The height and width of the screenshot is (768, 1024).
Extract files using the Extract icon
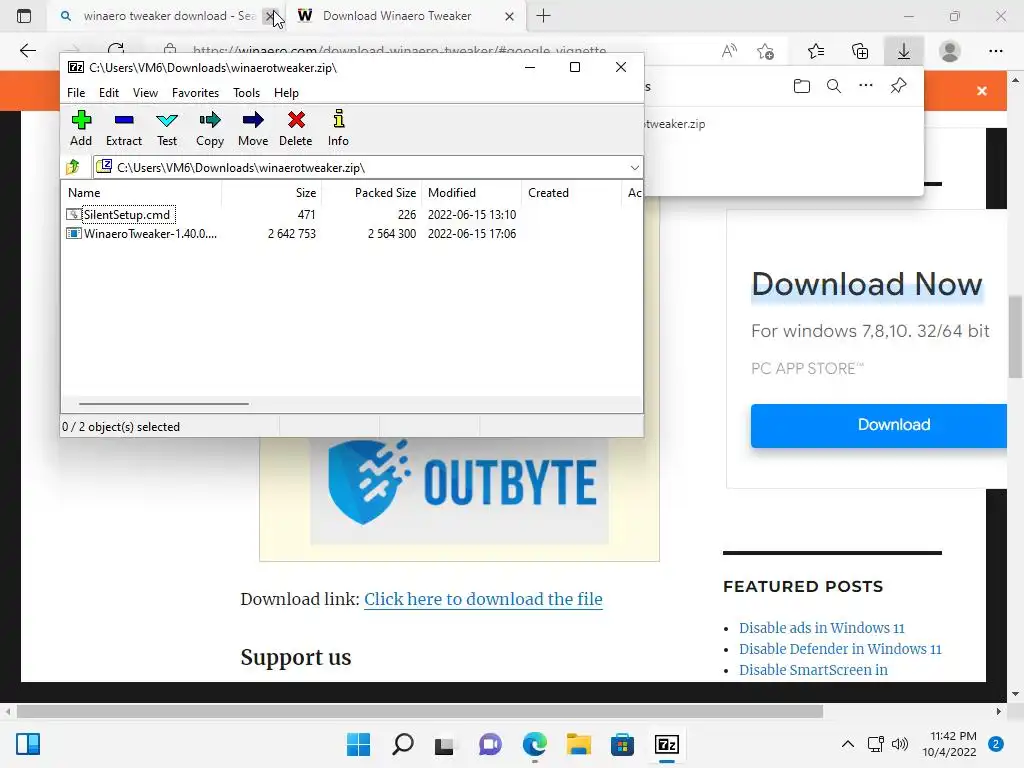click(123, 128)
